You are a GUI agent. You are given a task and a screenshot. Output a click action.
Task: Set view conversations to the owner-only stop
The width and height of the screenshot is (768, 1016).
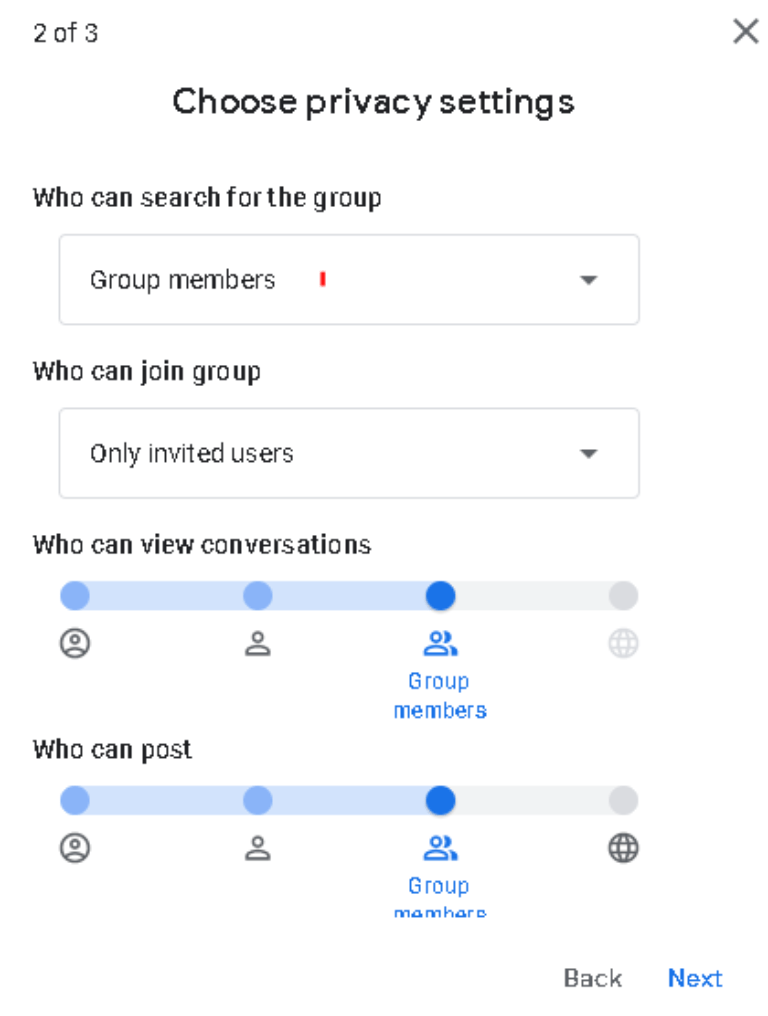pyautogui.click(x=75, y=595)
